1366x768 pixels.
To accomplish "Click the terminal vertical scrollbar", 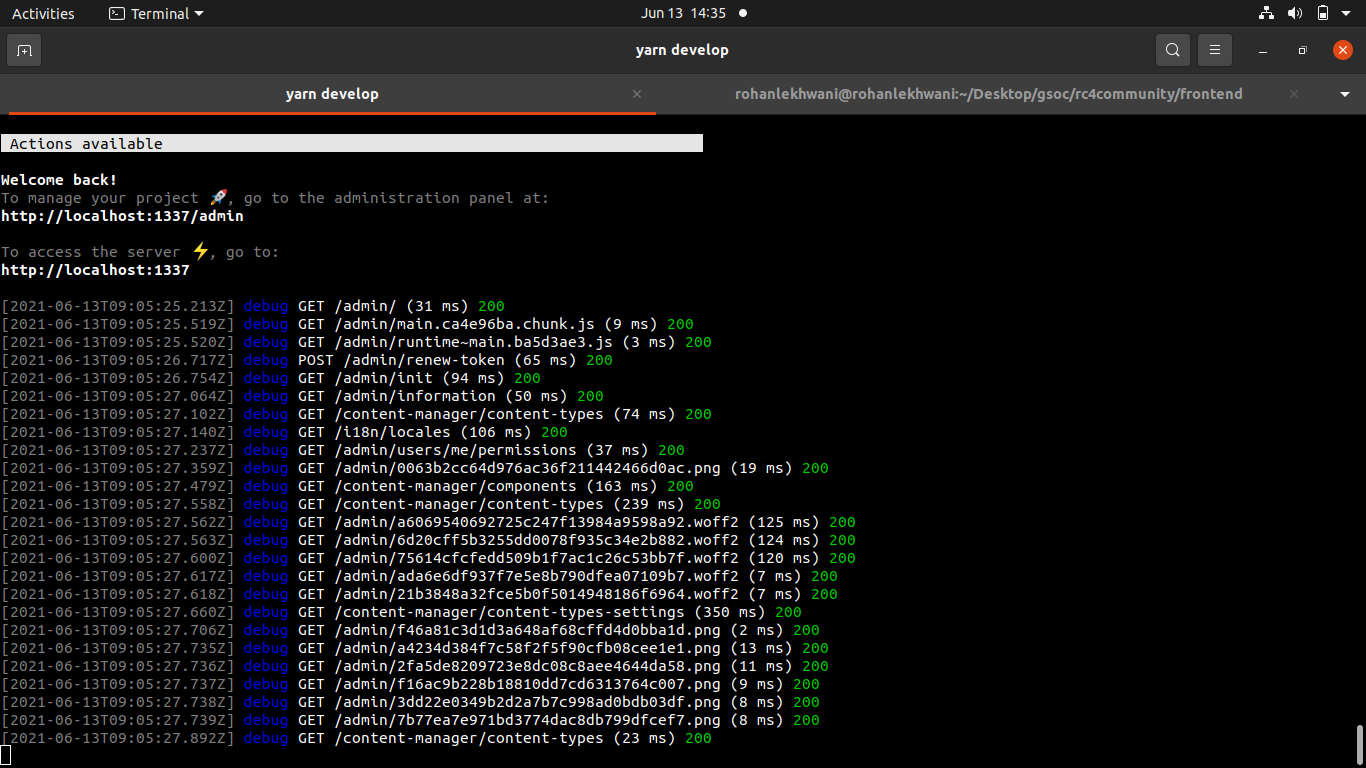I will [1360, 743].
